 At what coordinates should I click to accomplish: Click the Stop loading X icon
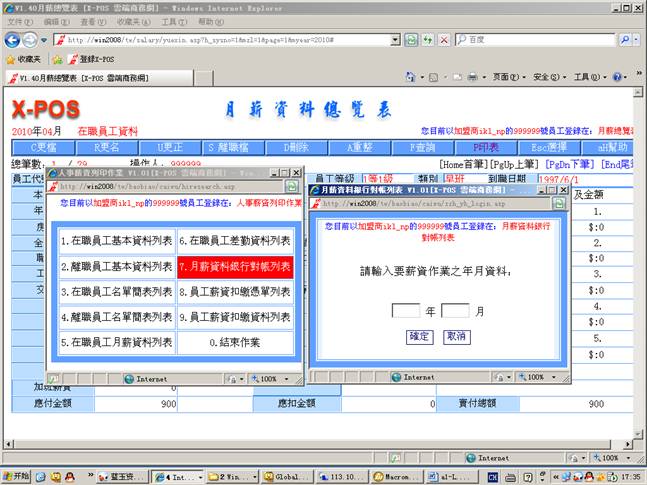(x=443, y=40)
